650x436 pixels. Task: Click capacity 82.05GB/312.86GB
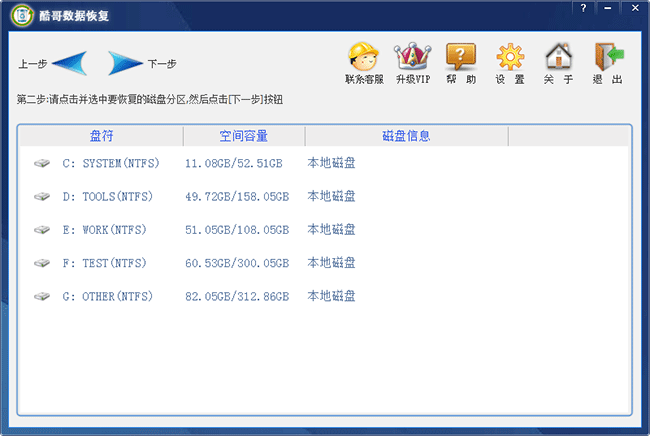[237, 296]
